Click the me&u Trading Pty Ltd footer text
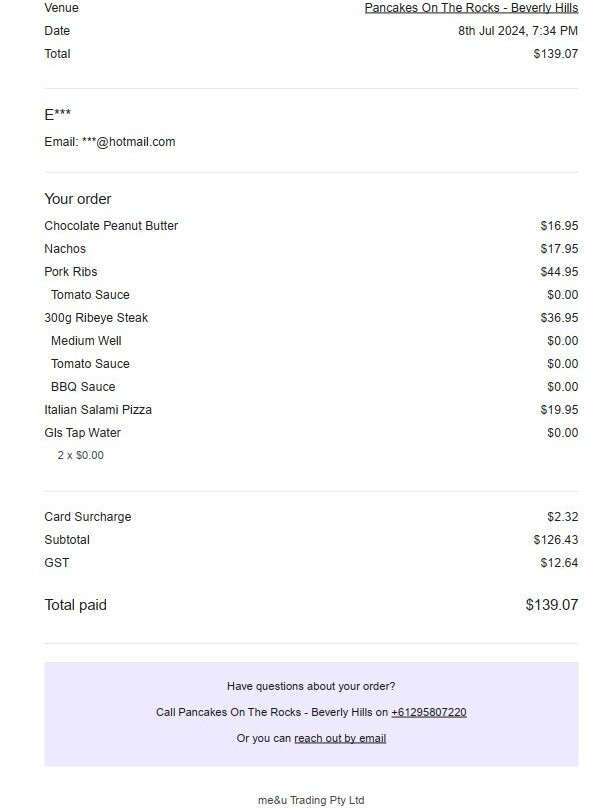The image size is (614, 808). point(311,800)
